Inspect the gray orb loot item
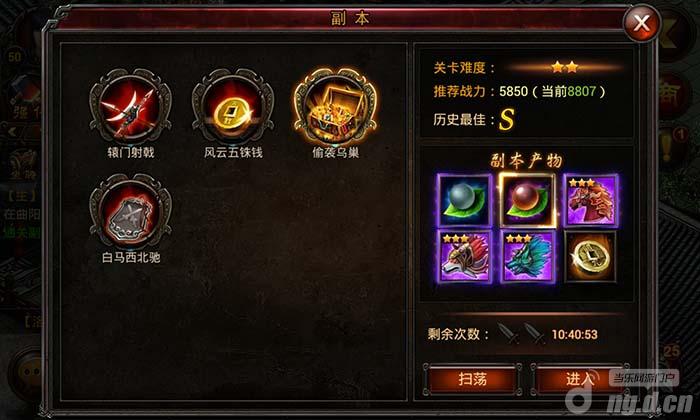Screen dimensions: 700x420 pyautogui.click(x=465, y=200)
